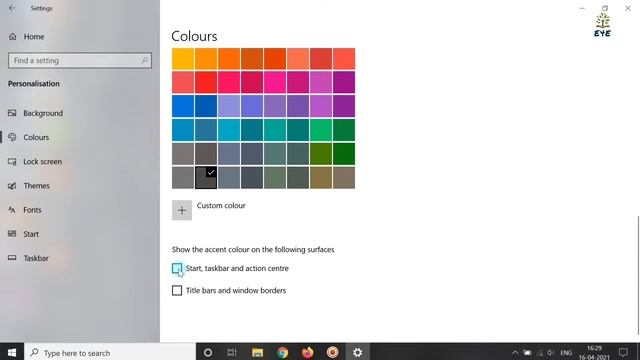Click the Find a setting search box

pos(80,60)
